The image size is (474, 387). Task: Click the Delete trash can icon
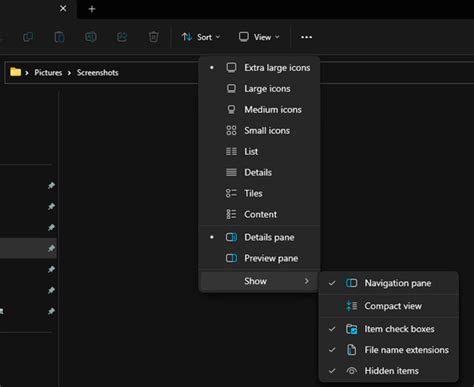(153, 37)
